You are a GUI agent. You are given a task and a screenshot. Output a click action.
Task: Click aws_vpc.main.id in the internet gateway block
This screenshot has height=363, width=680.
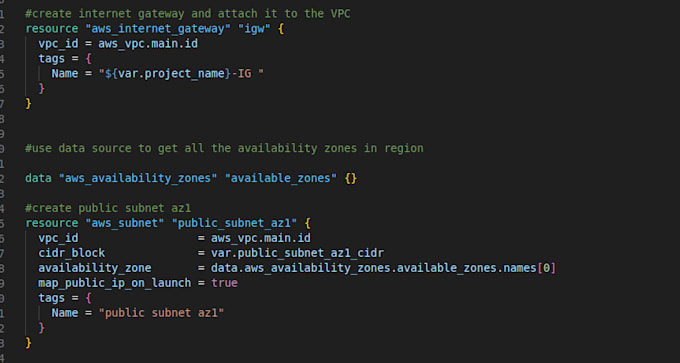[x=148, y=44]
